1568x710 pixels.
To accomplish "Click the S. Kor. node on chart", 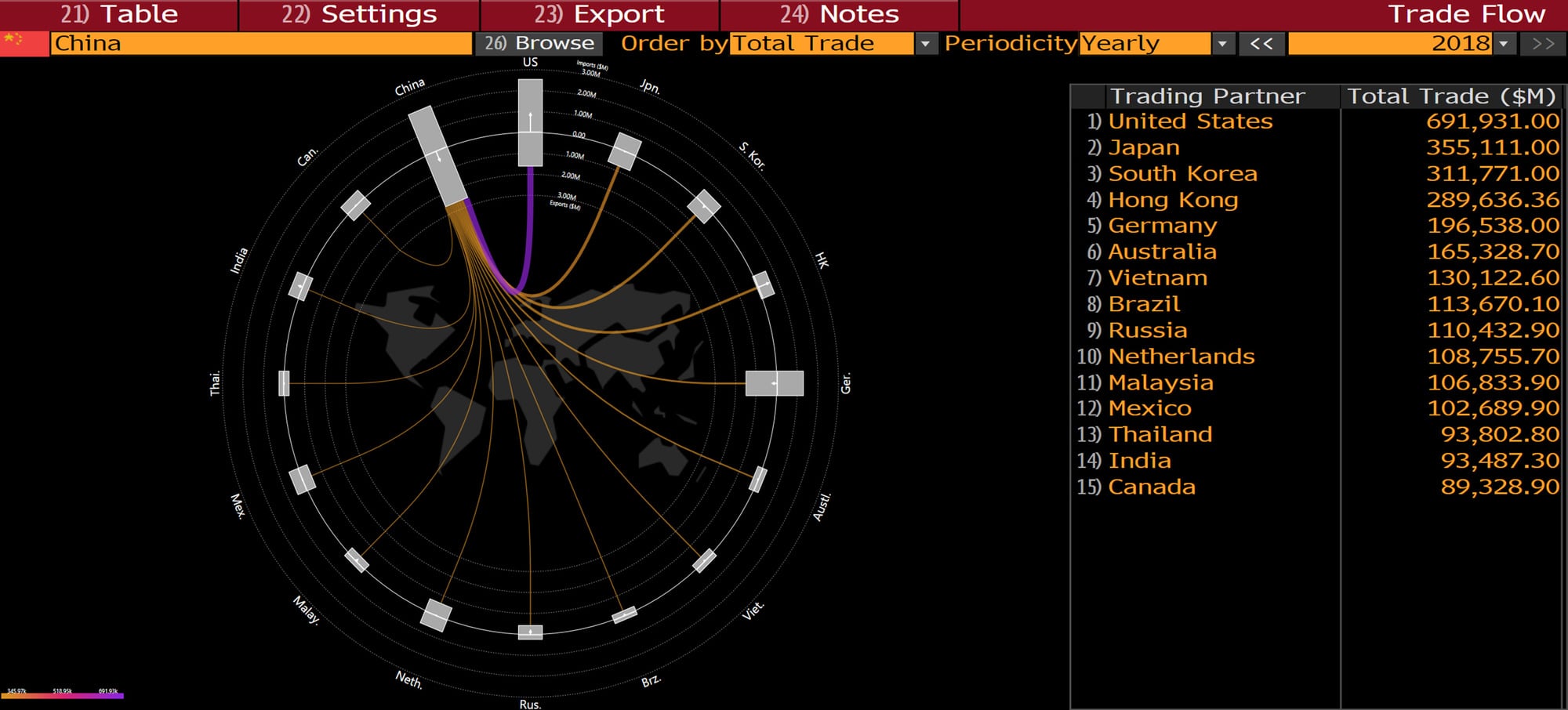I will (703, 206).
